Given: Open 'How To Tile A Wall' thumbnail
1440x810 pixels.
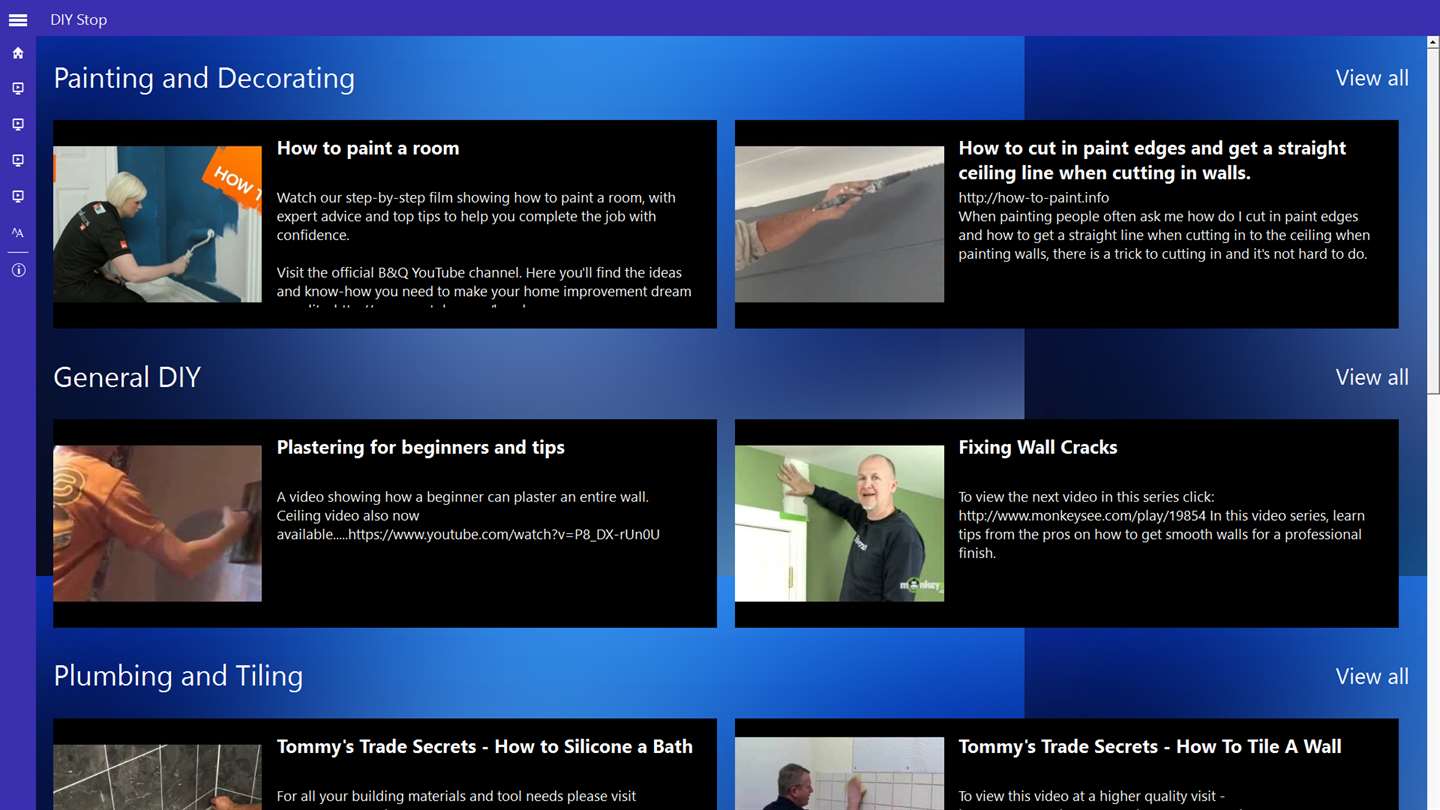Looking at the screenshot, I should click(x=839, y=774).
